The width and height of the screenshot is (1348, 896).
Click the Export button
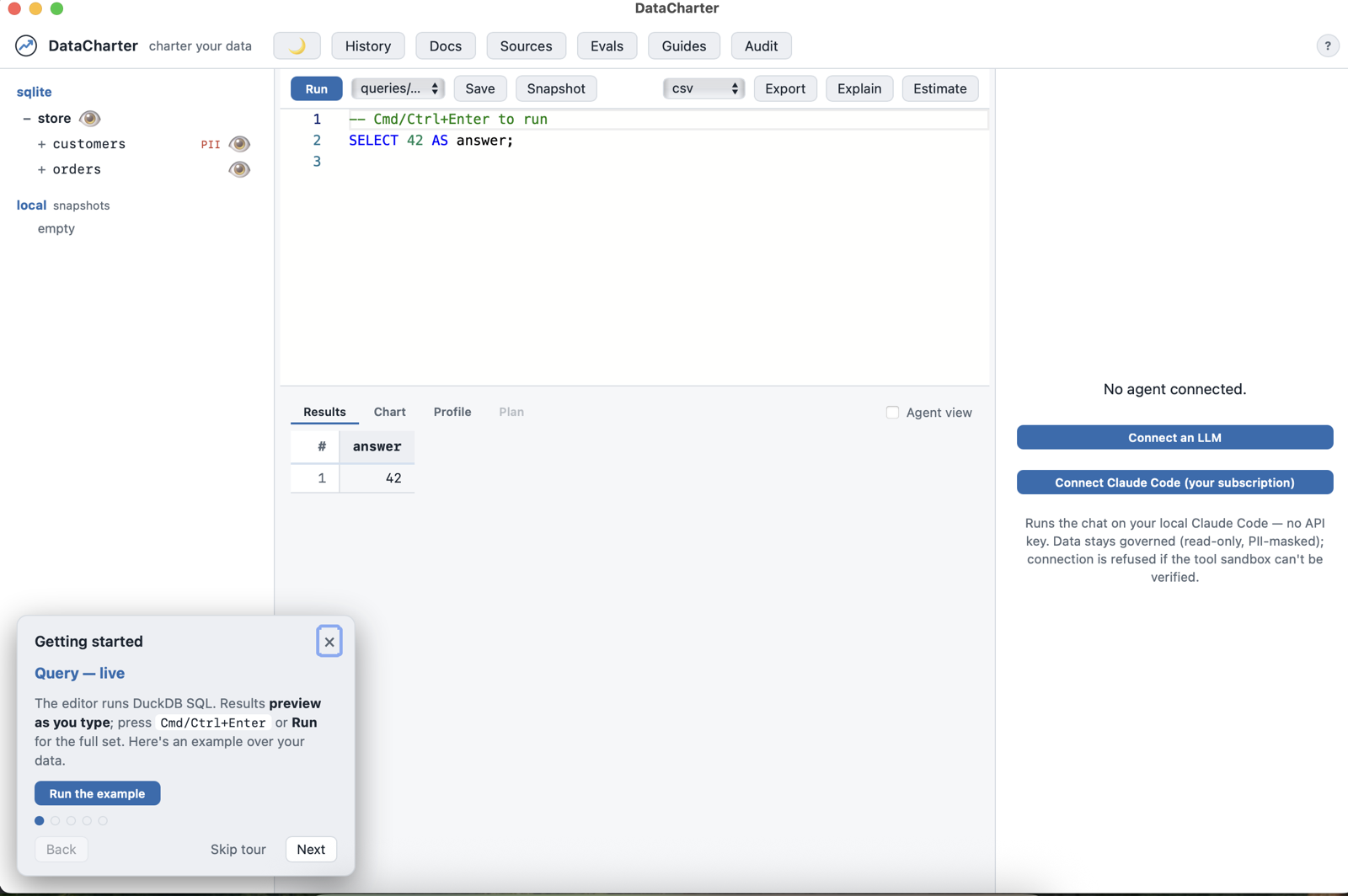pos(785,88)
